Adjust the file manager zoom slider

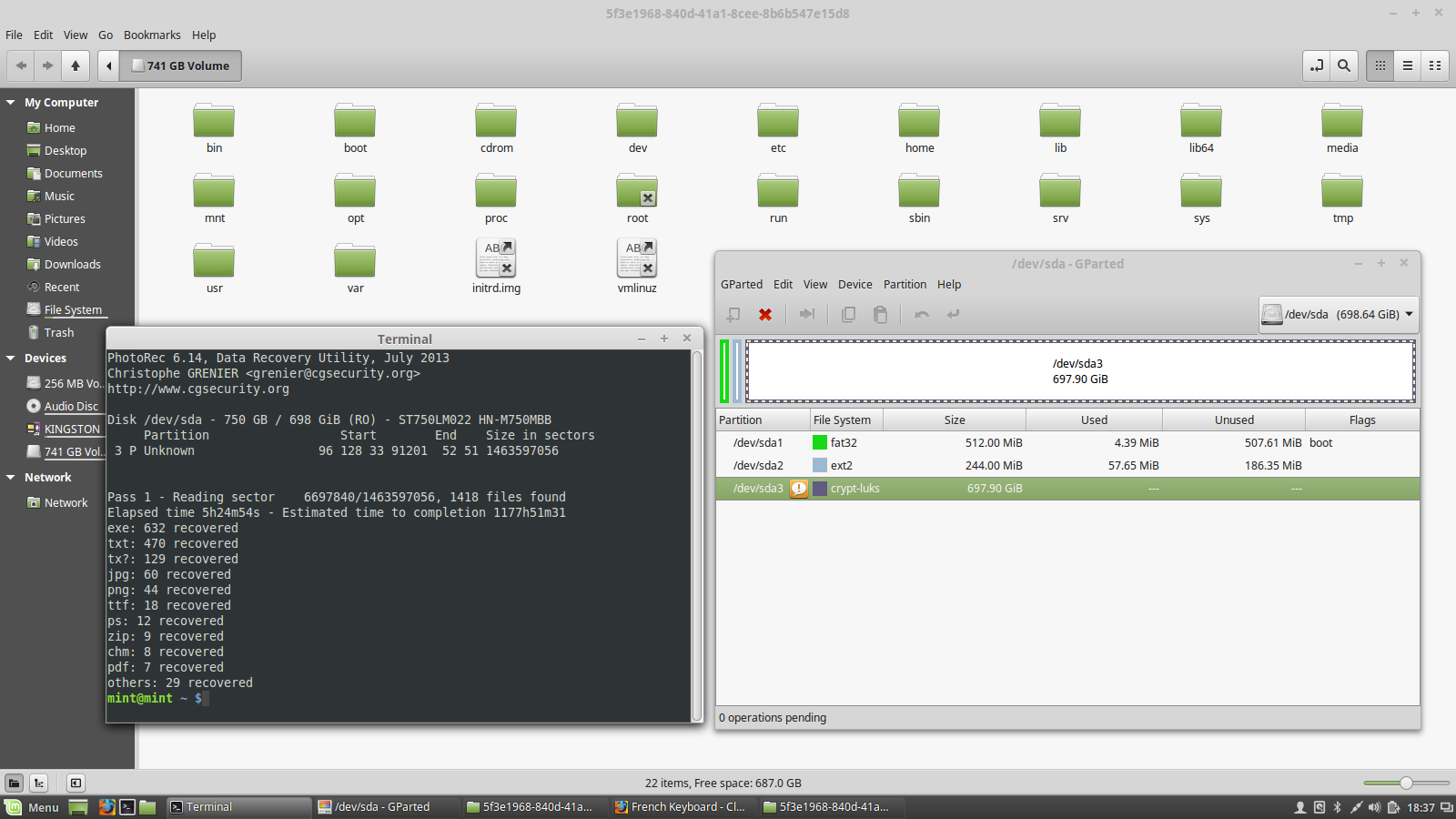coord(1406,783)
